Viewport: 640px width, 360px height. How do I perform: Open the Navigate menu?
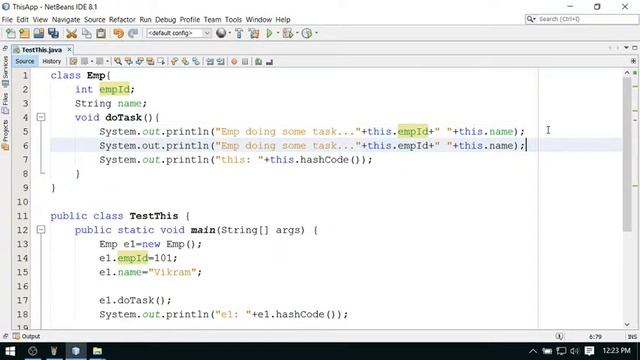pos(66,20)
